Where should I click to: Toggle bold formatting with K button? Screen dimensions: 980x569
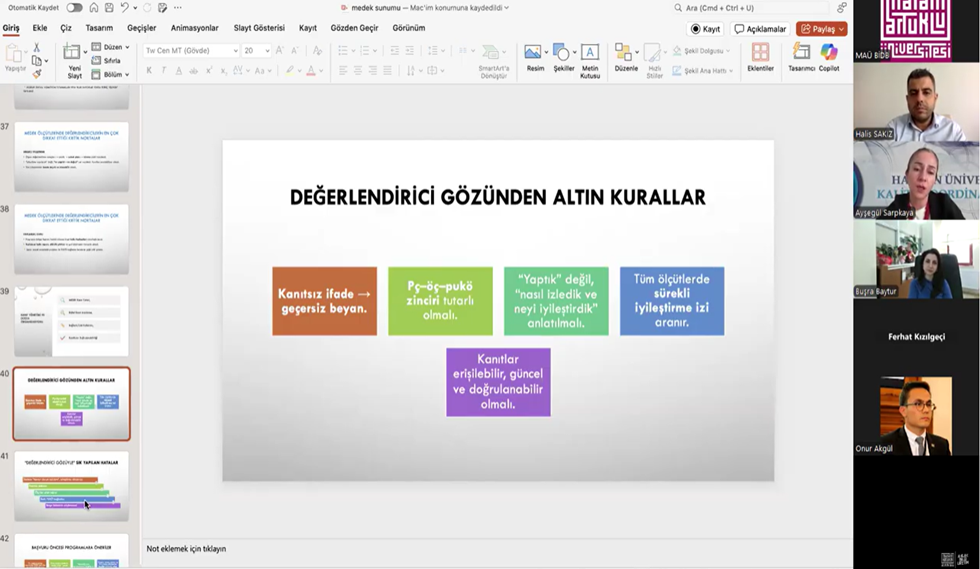click(x=149, y=71)
